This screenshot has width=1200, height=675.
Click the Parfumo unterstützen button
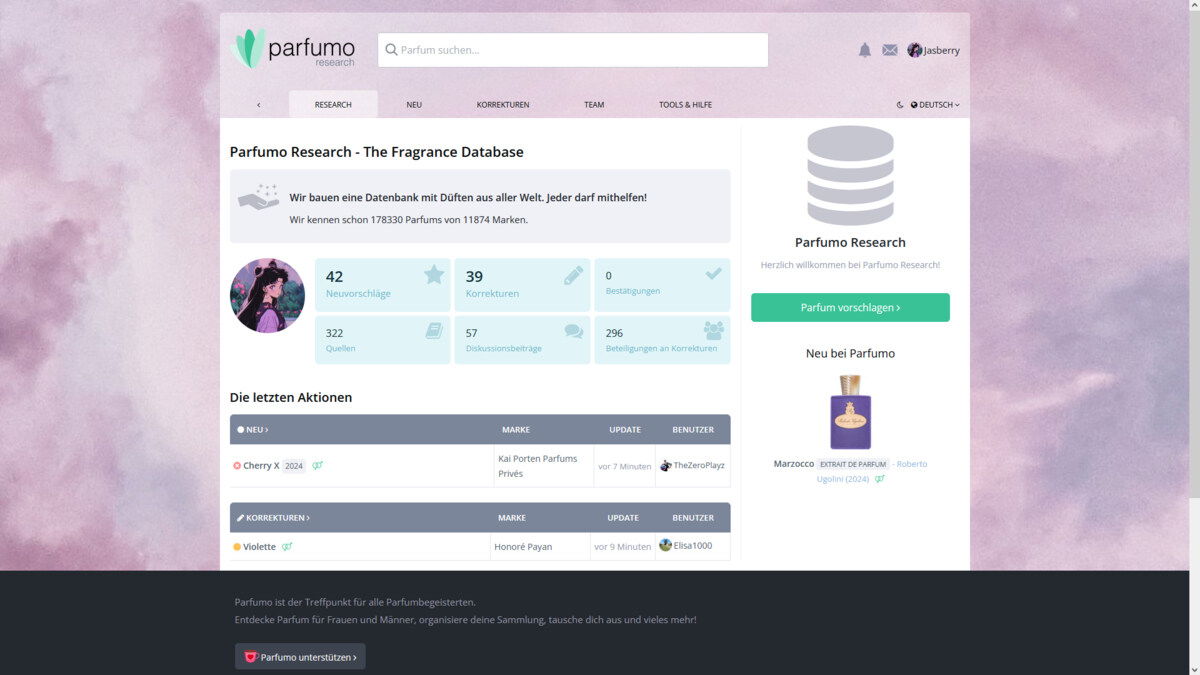click(x=300, y=657)
